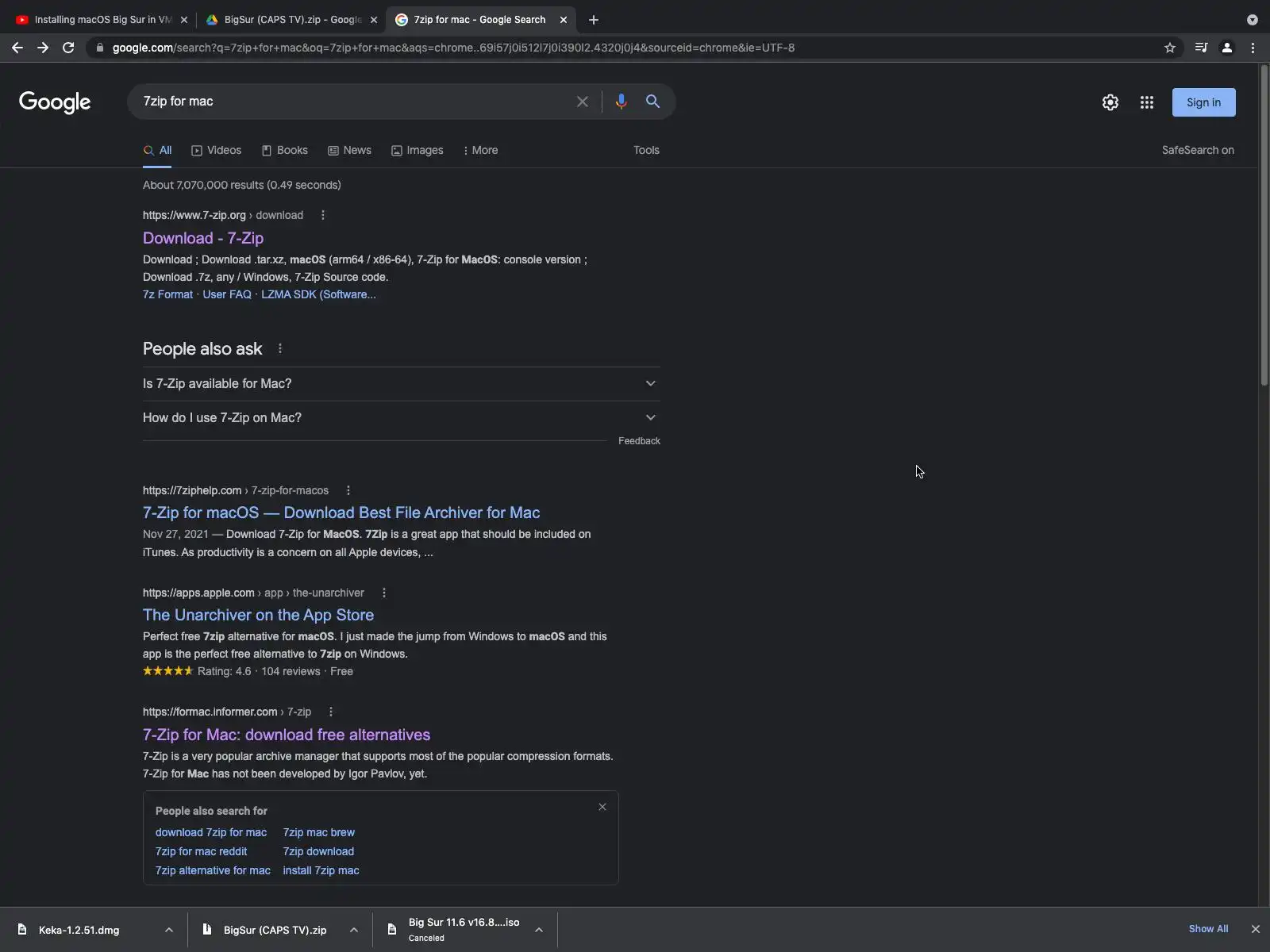Open the tab search dropdown arrow

point(1253,20)
